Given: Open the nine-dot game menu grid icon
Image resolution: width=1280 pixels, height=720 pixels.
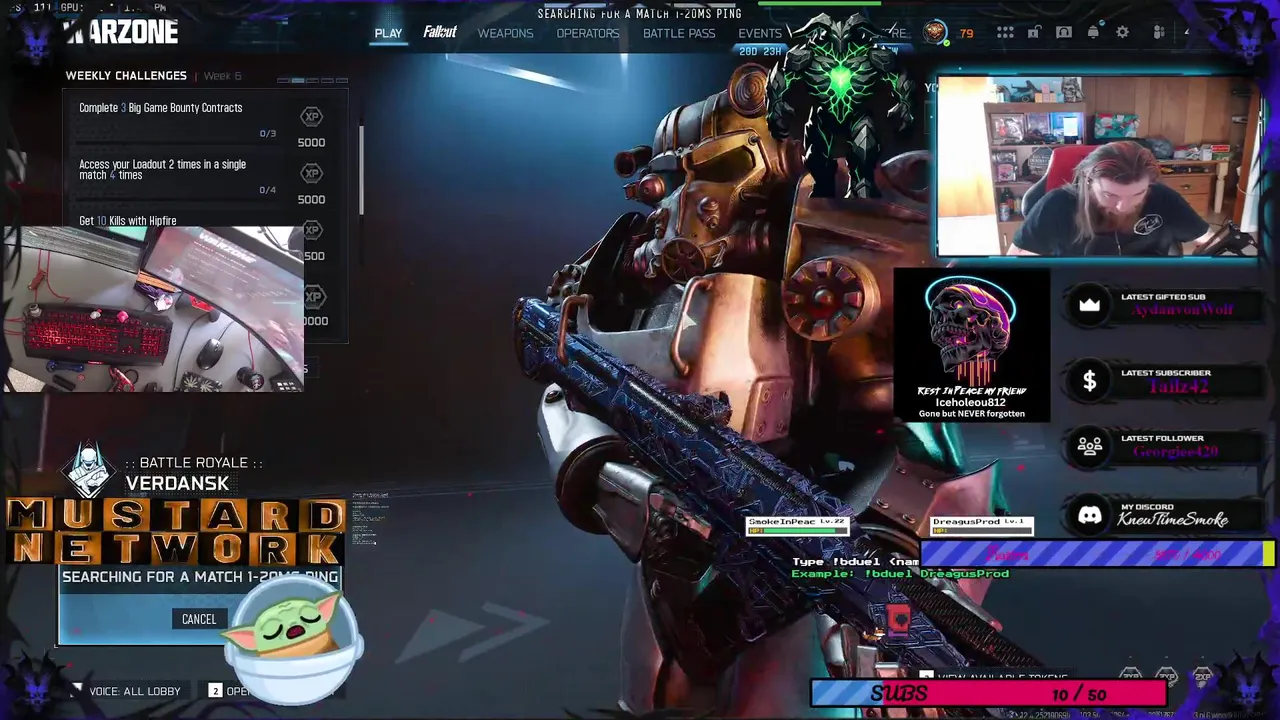Looking at the screenshot, I should pos(1005,33).
